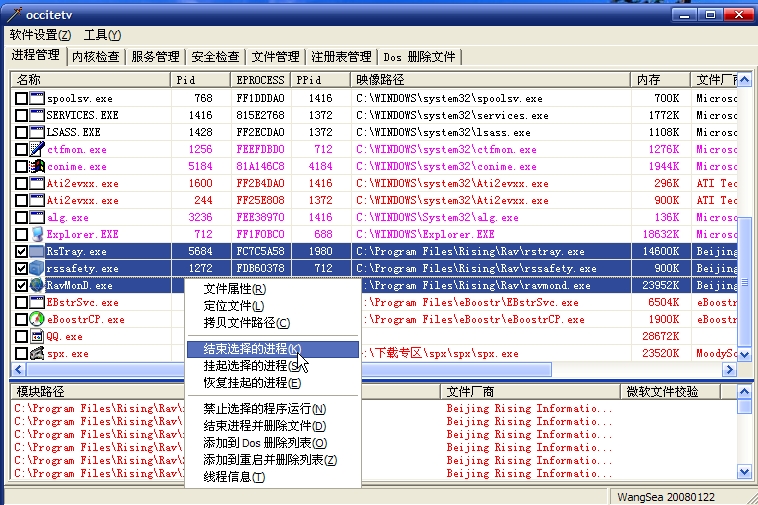The width and height of the screenshot is (758, 505).
Task: Check the LSASS.EXE checkbox
Action: tap(21, 132)
